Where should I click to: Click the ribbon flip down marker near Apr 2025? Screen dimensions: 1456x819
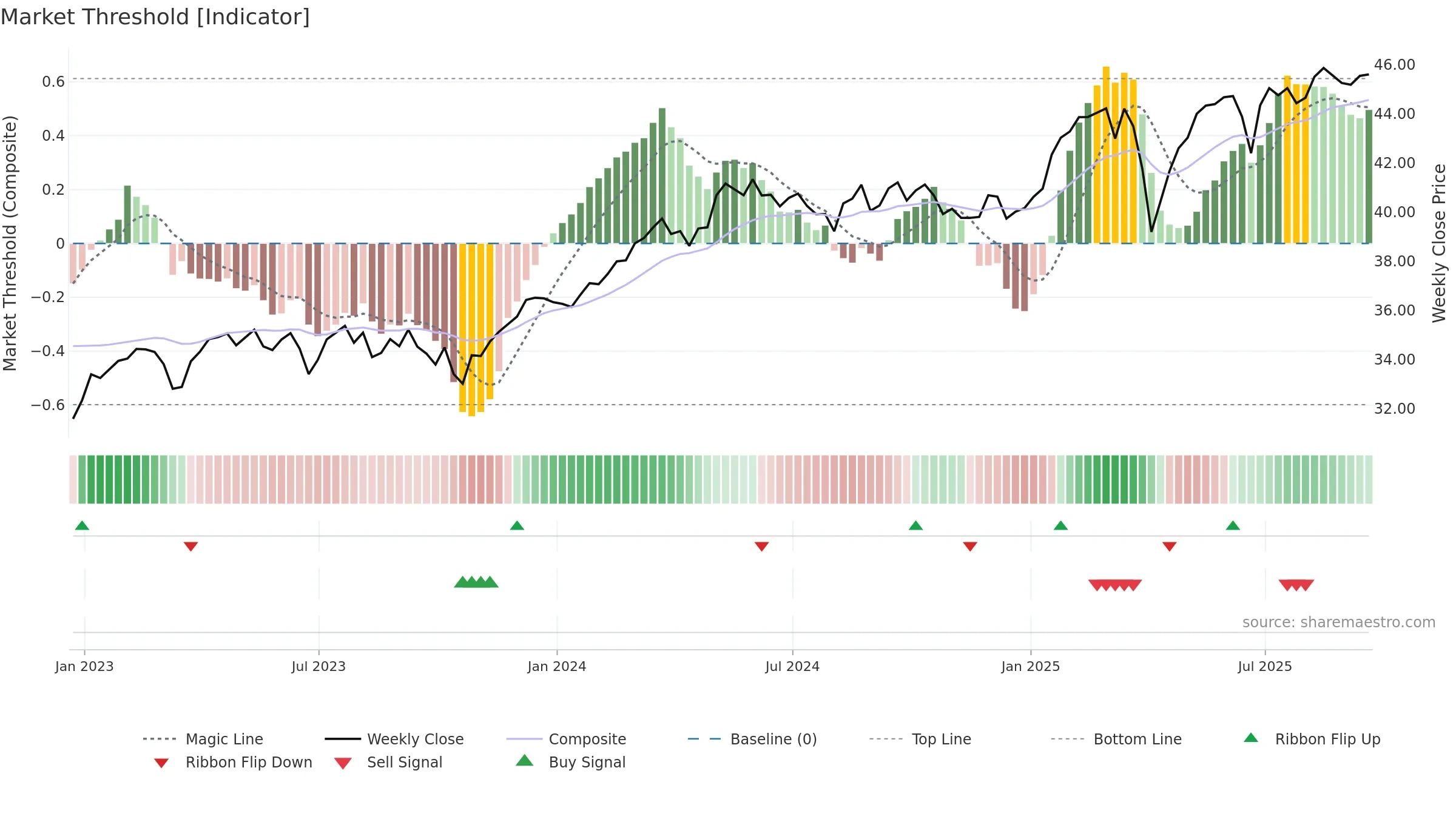click(1170, 547)
